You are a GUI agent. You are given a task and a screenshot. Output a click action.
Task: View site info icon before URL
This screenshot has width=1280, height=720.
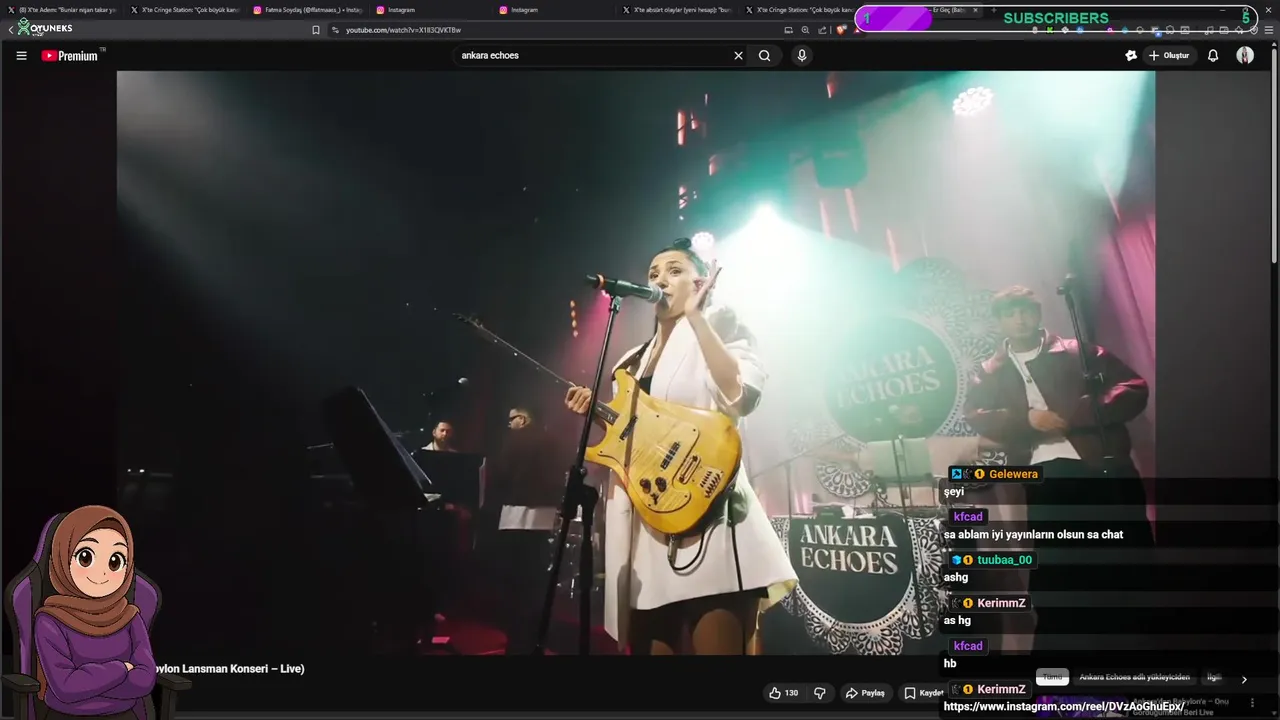pyautogui.click(x=335, y=30)
